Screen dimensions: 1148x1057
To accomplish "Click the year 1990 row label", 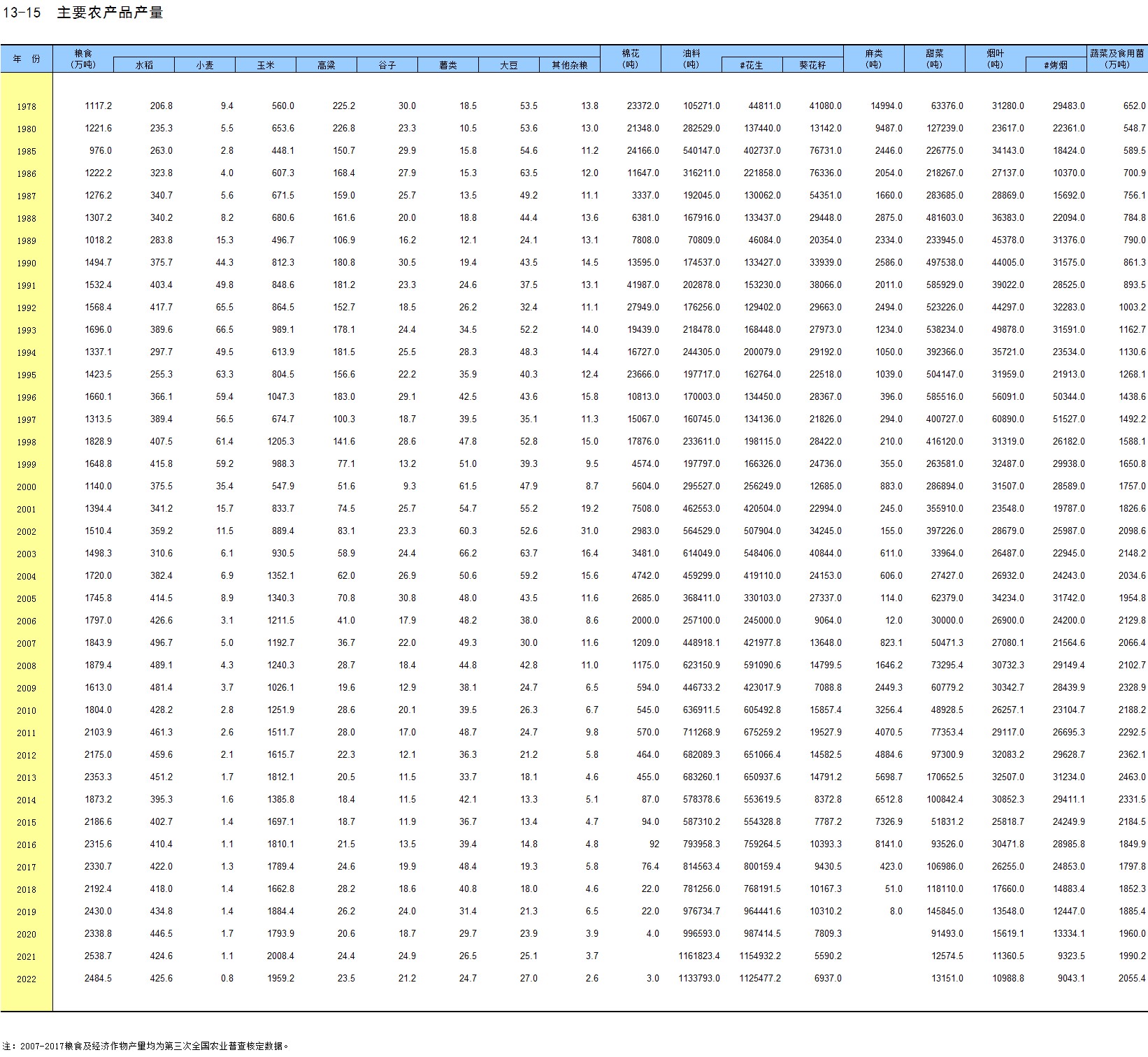I will point(27,264).
